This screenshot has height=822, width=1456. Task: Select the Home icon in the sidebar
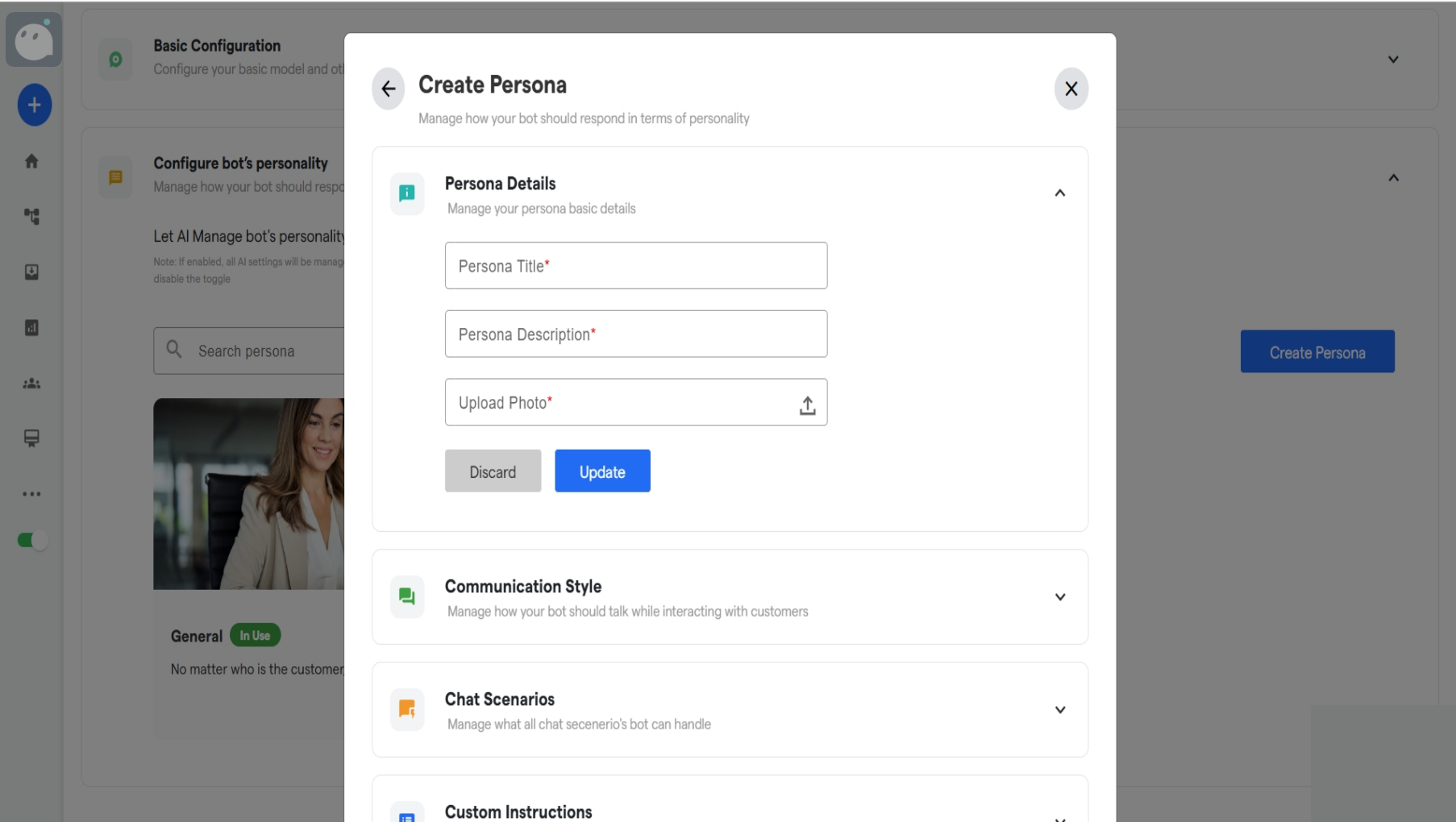(32, 161)
